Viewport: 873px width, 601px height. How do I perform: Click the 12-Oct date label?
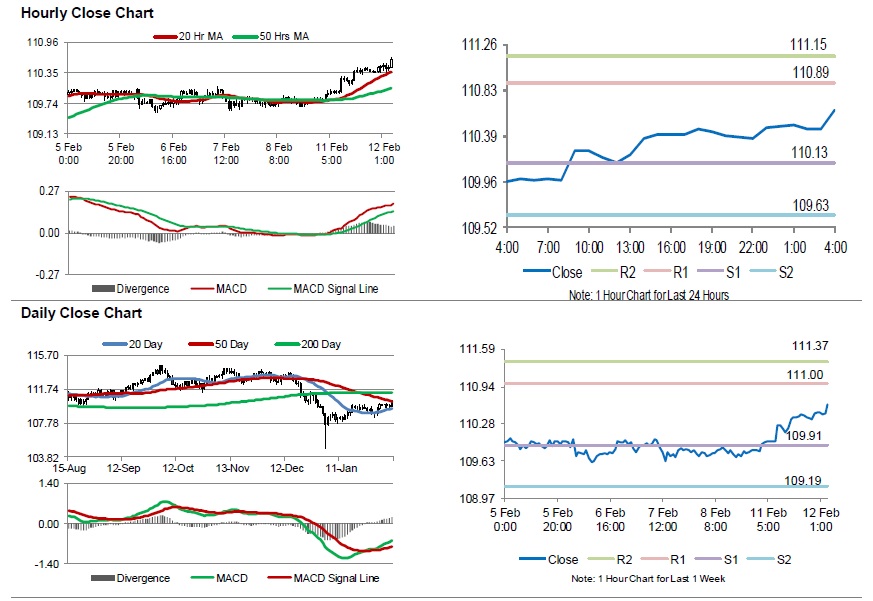tap(178, 468)
